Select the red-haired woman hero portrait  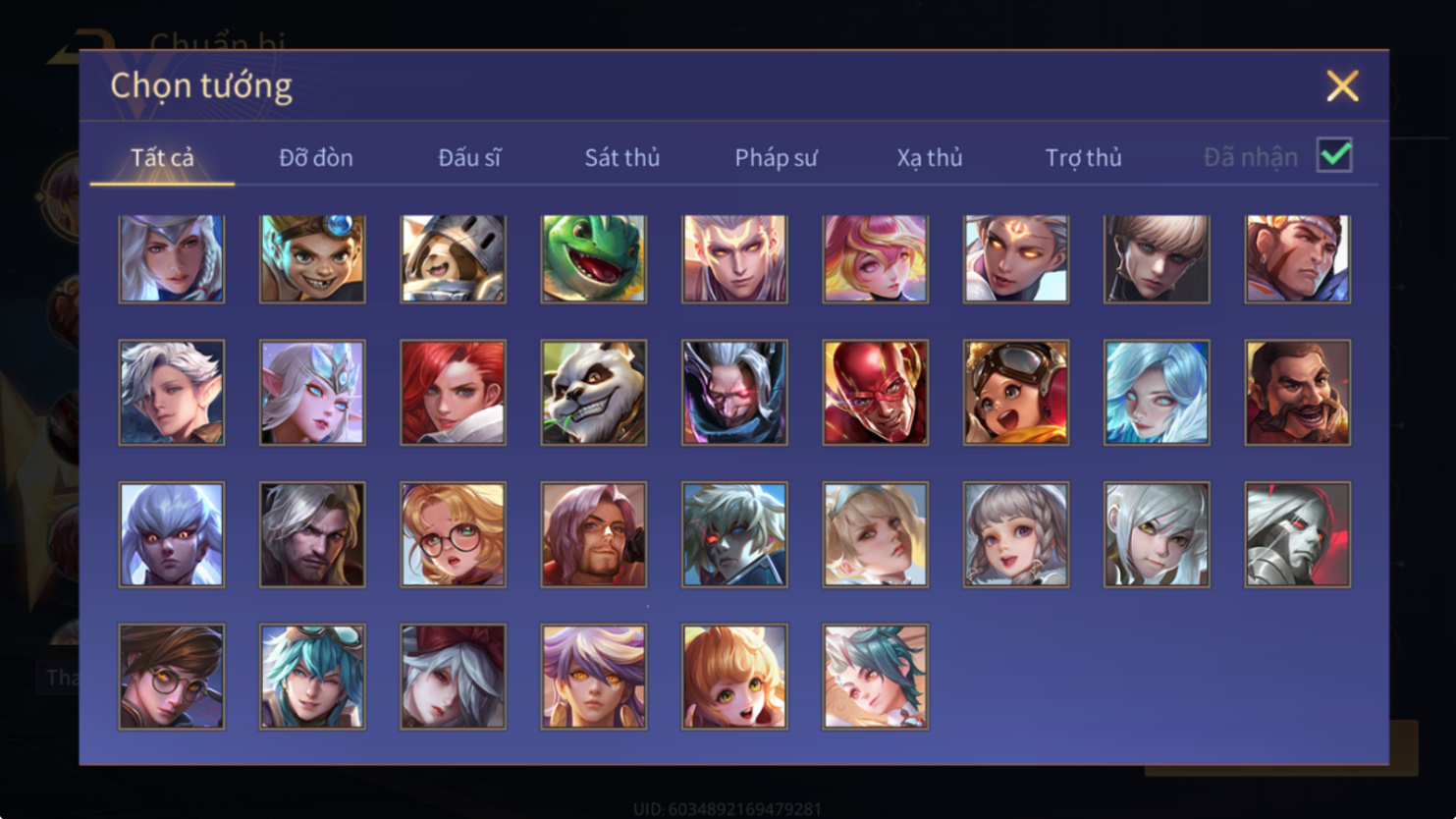[454, 393]
